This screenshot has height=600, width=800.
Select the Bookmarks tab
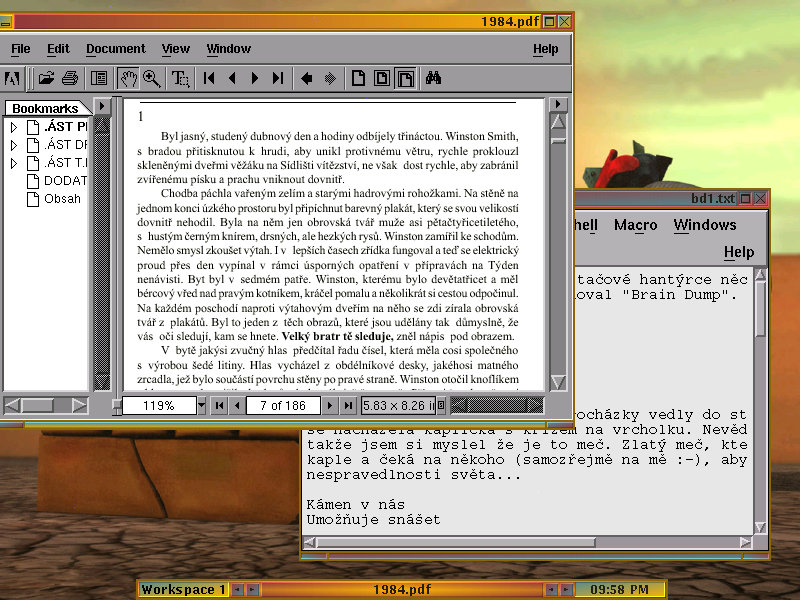45,108
